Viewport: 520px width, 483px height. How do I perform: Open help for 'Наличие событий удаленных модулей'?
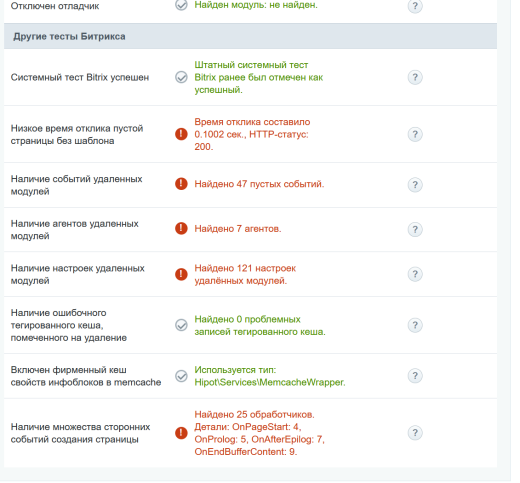[415, 185]
